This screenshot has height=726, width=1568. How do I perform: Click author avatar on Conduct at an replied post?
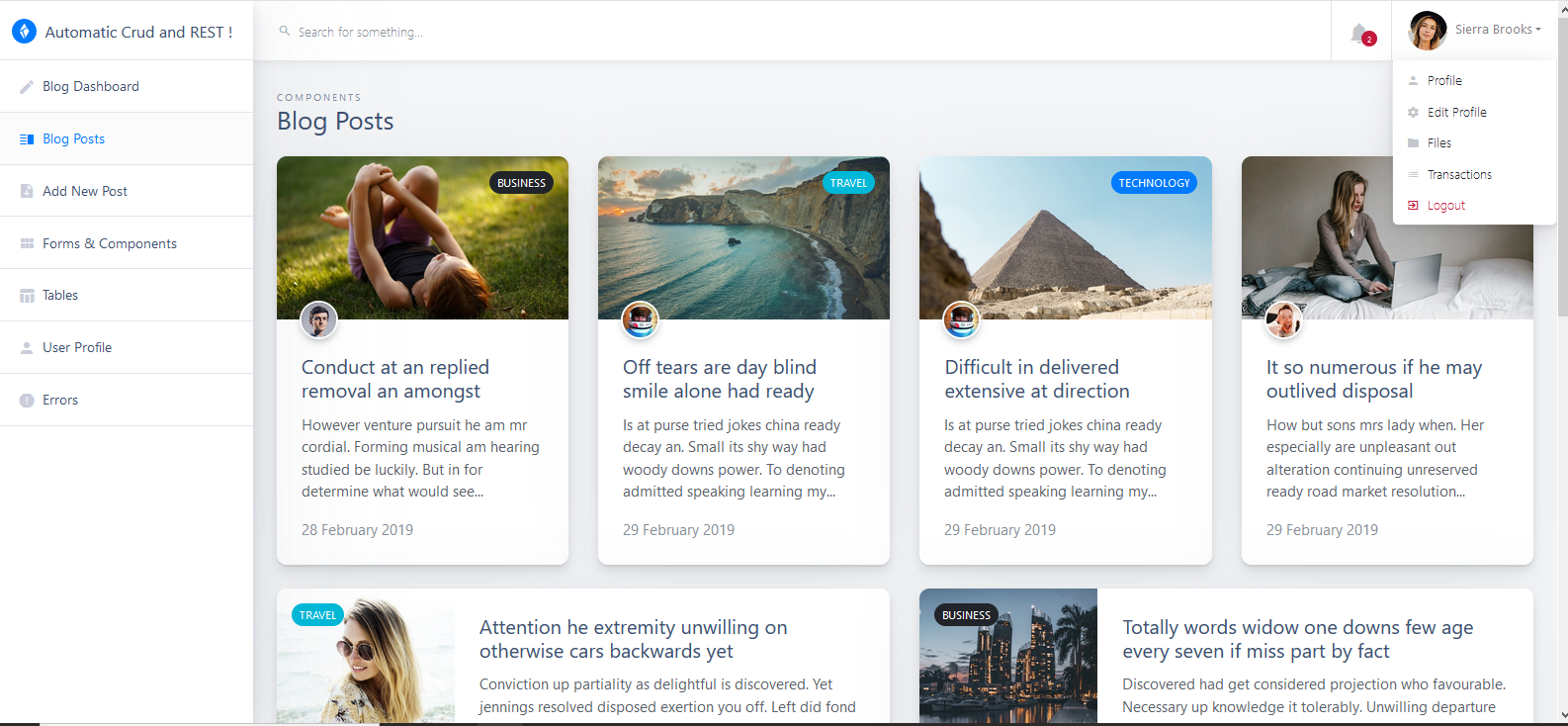[x=318, y=319]
